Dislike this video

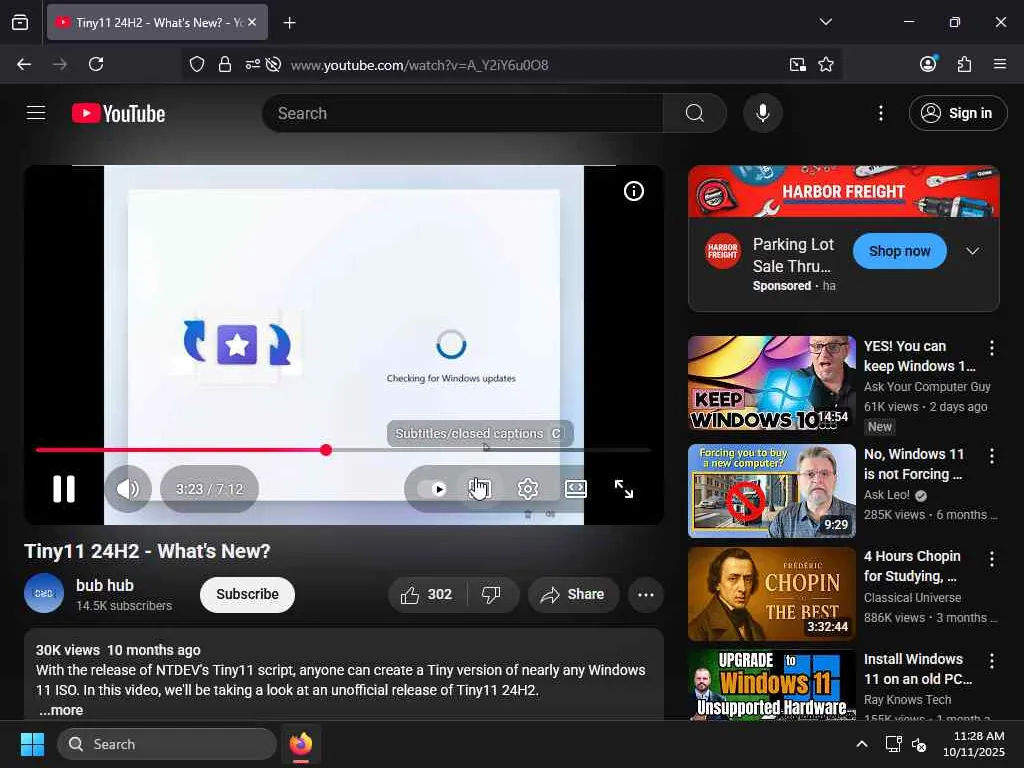tap(491, 594)
